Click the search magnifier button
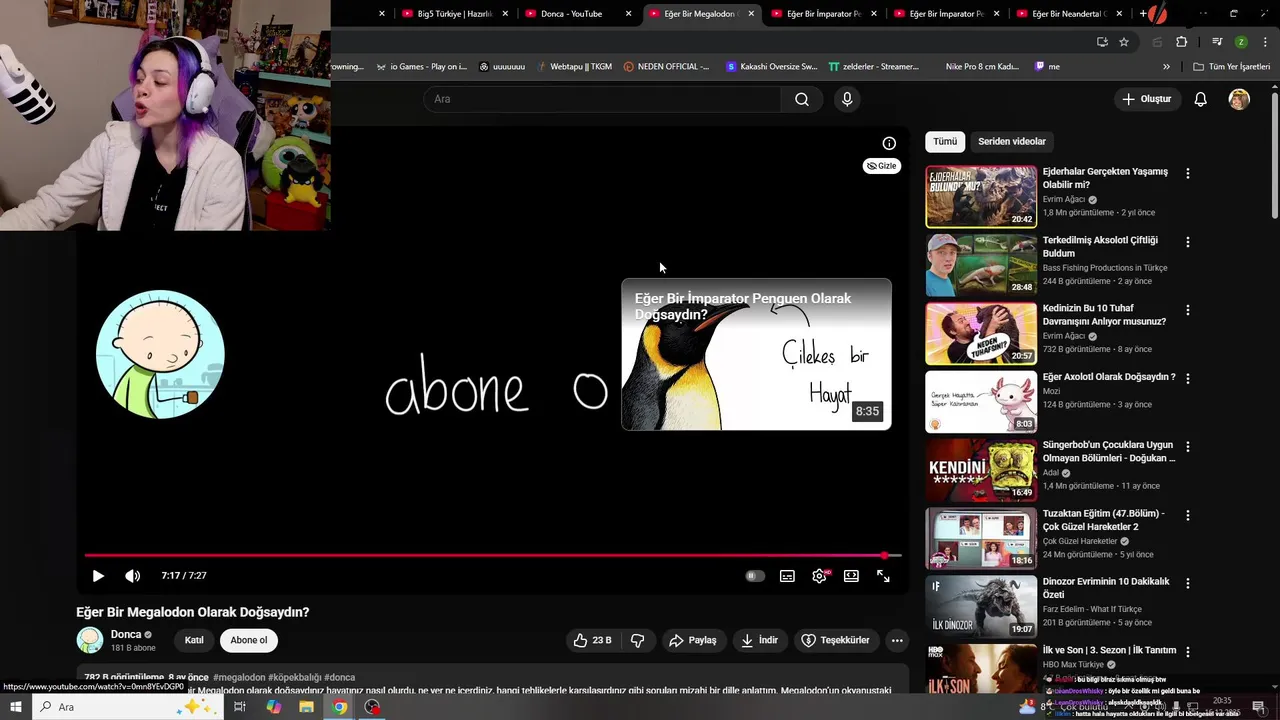1280x720 pixels. coord(802,99)
